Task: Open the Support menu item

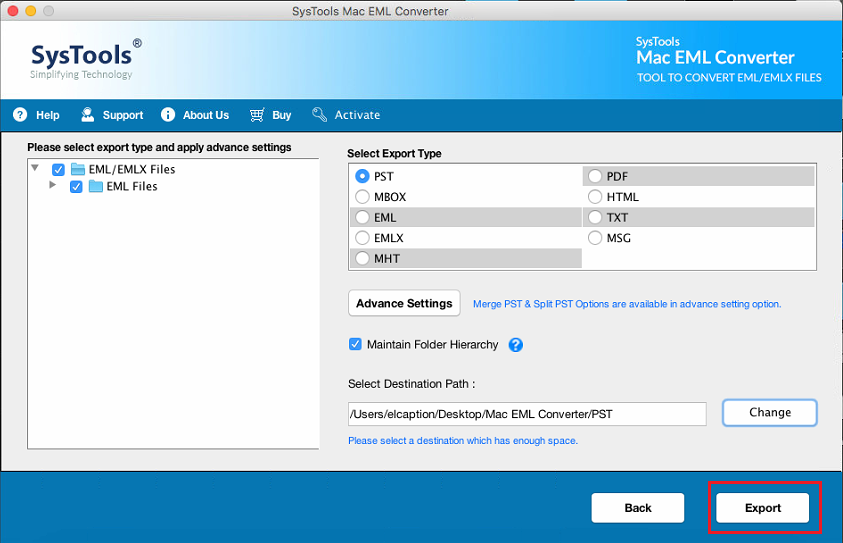Action: 112,115
